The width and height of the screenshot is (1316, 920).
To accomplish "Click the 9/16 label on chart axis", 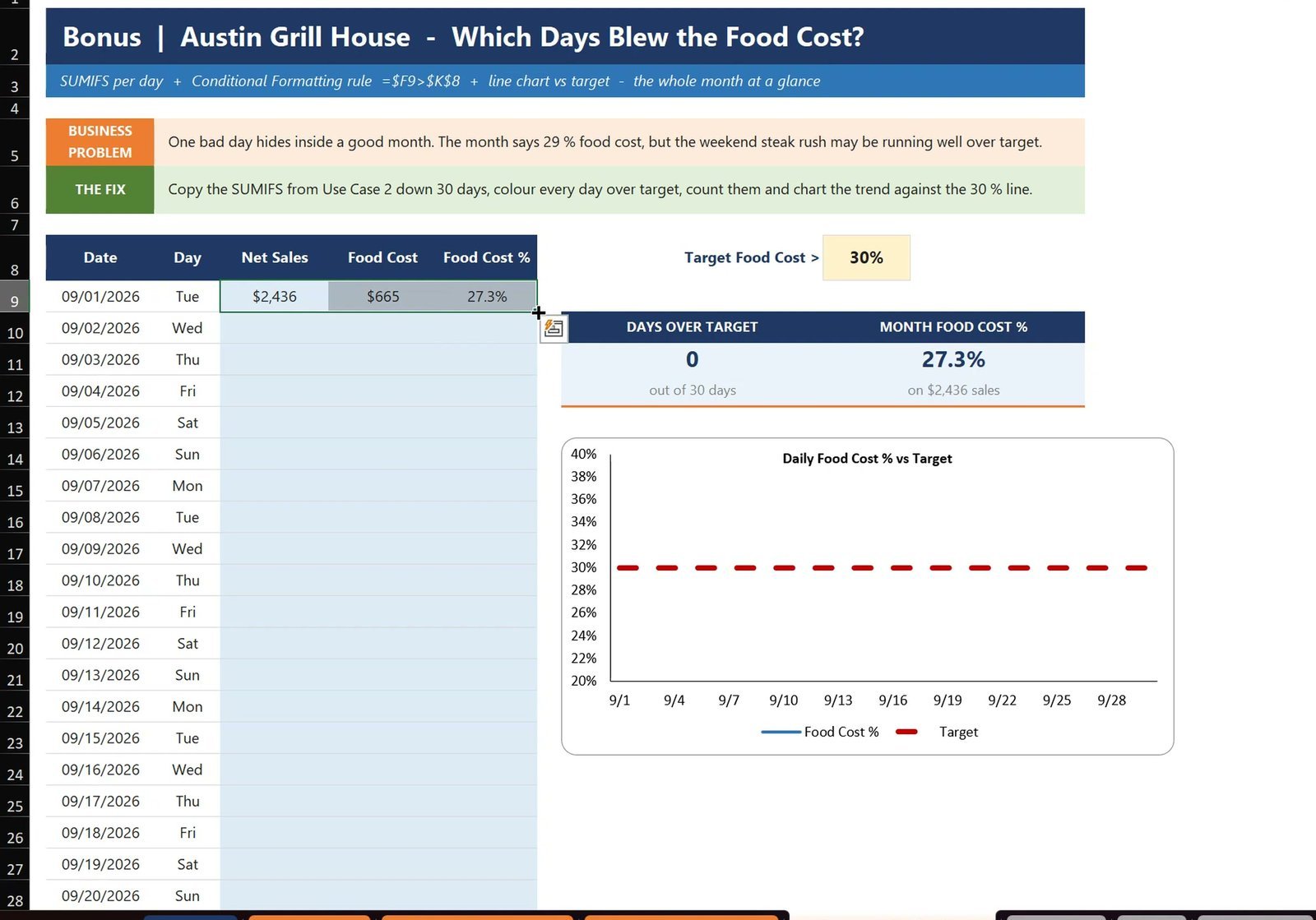I will (x=892, y=700).
